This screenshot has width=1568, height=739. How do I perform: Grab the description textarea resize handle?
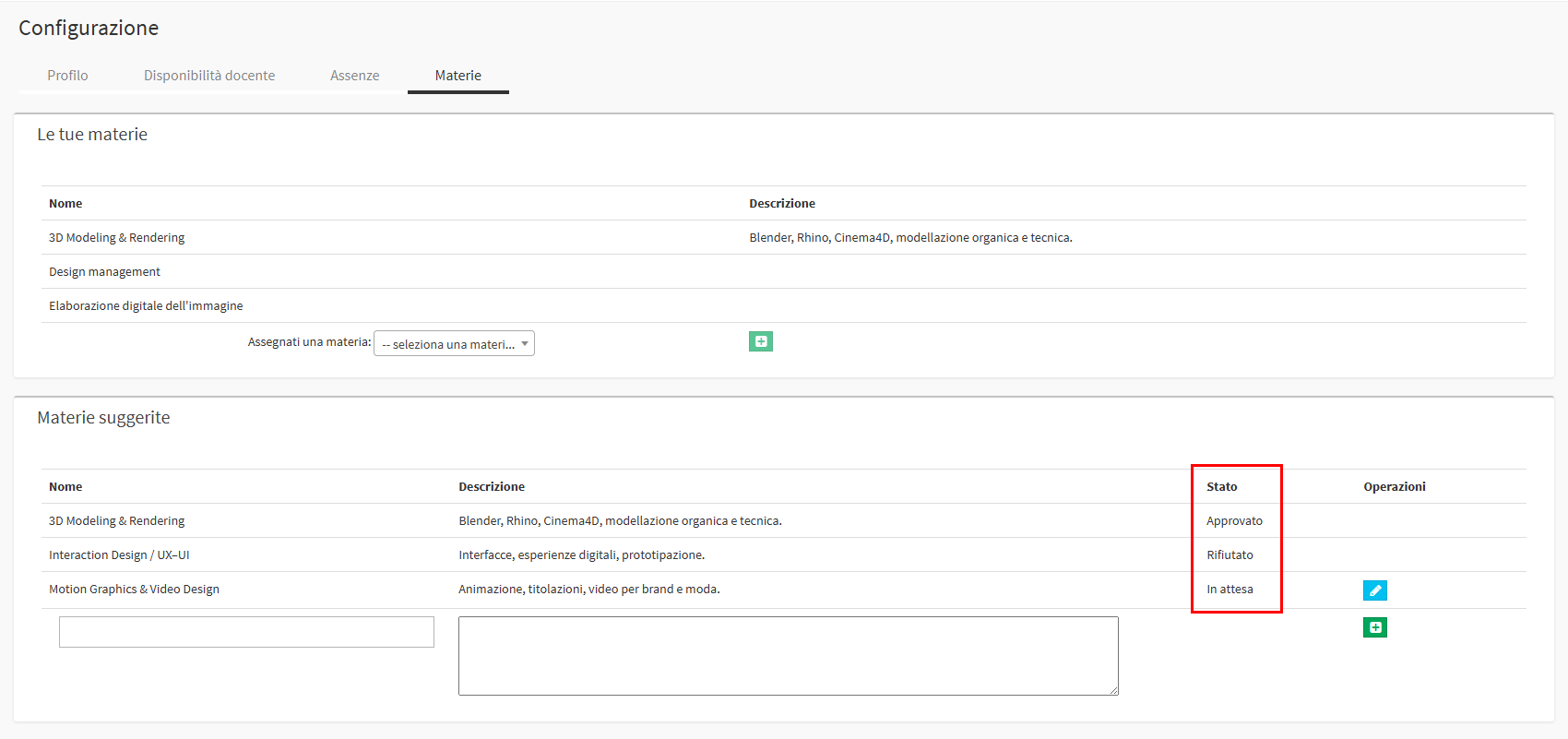click(1113, 690)
